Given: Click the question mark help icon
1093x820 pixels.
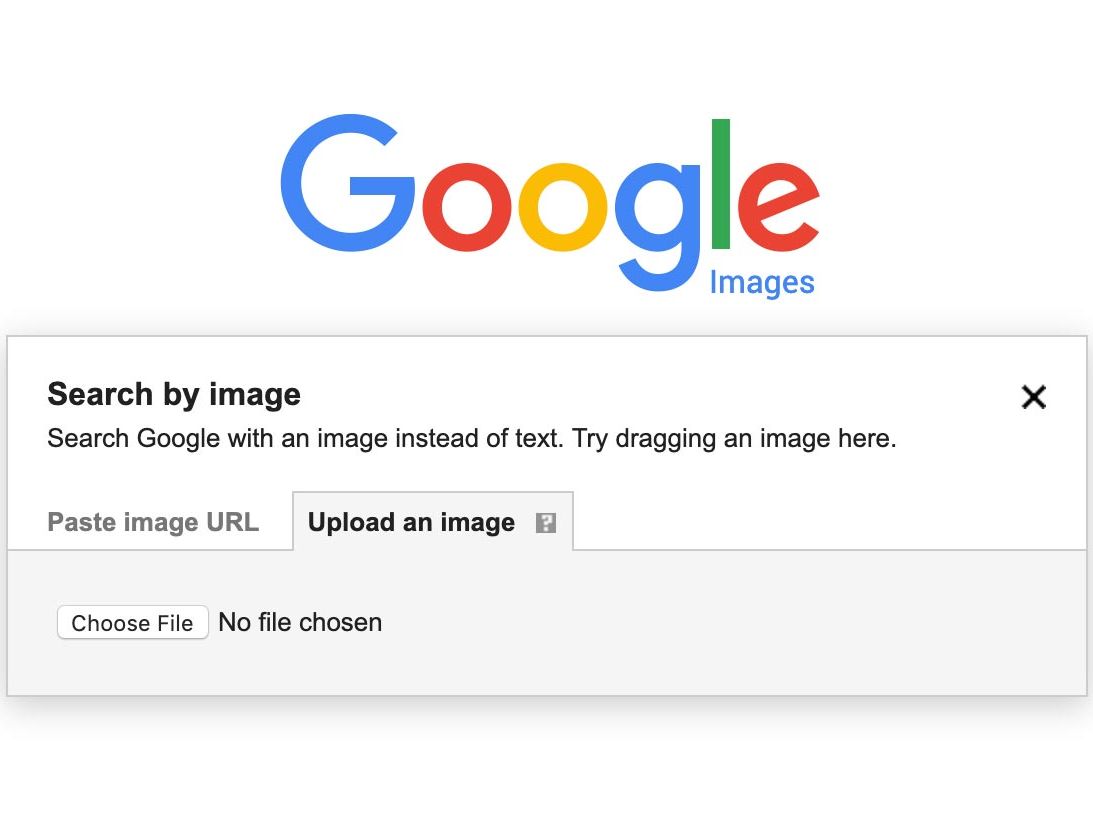Looking at the screenshot, I should [x=545, y=523].
